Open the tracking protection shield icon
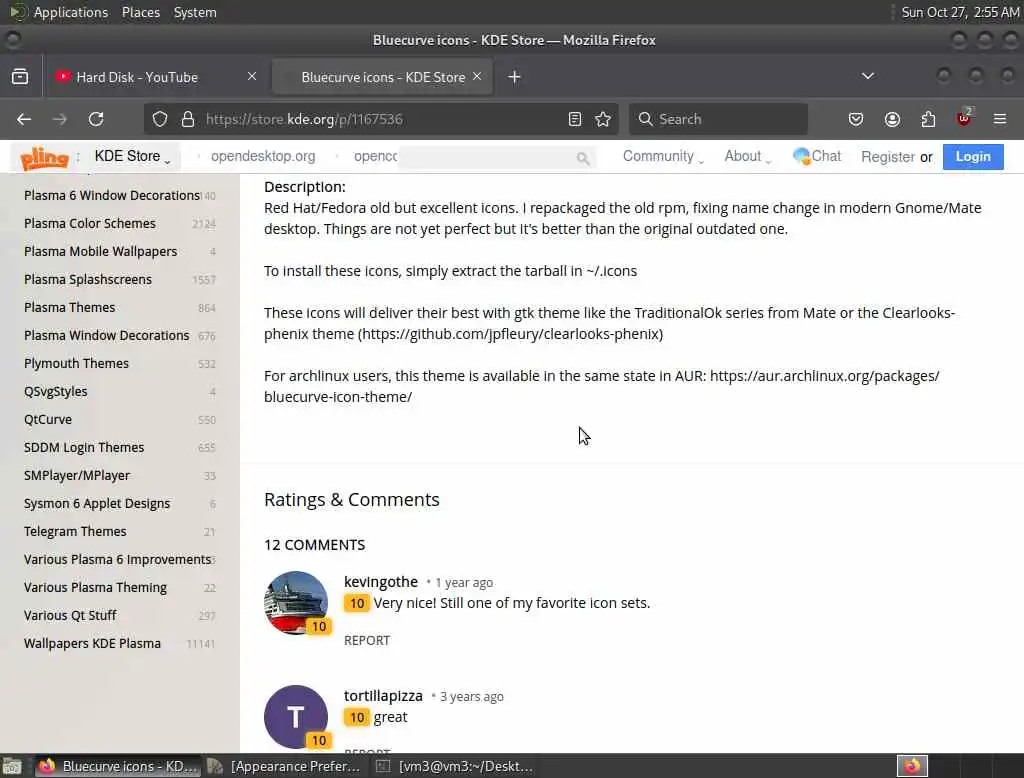Image resolution: width=1024 pixels, height=778 pixels. (x=160, y=119)
